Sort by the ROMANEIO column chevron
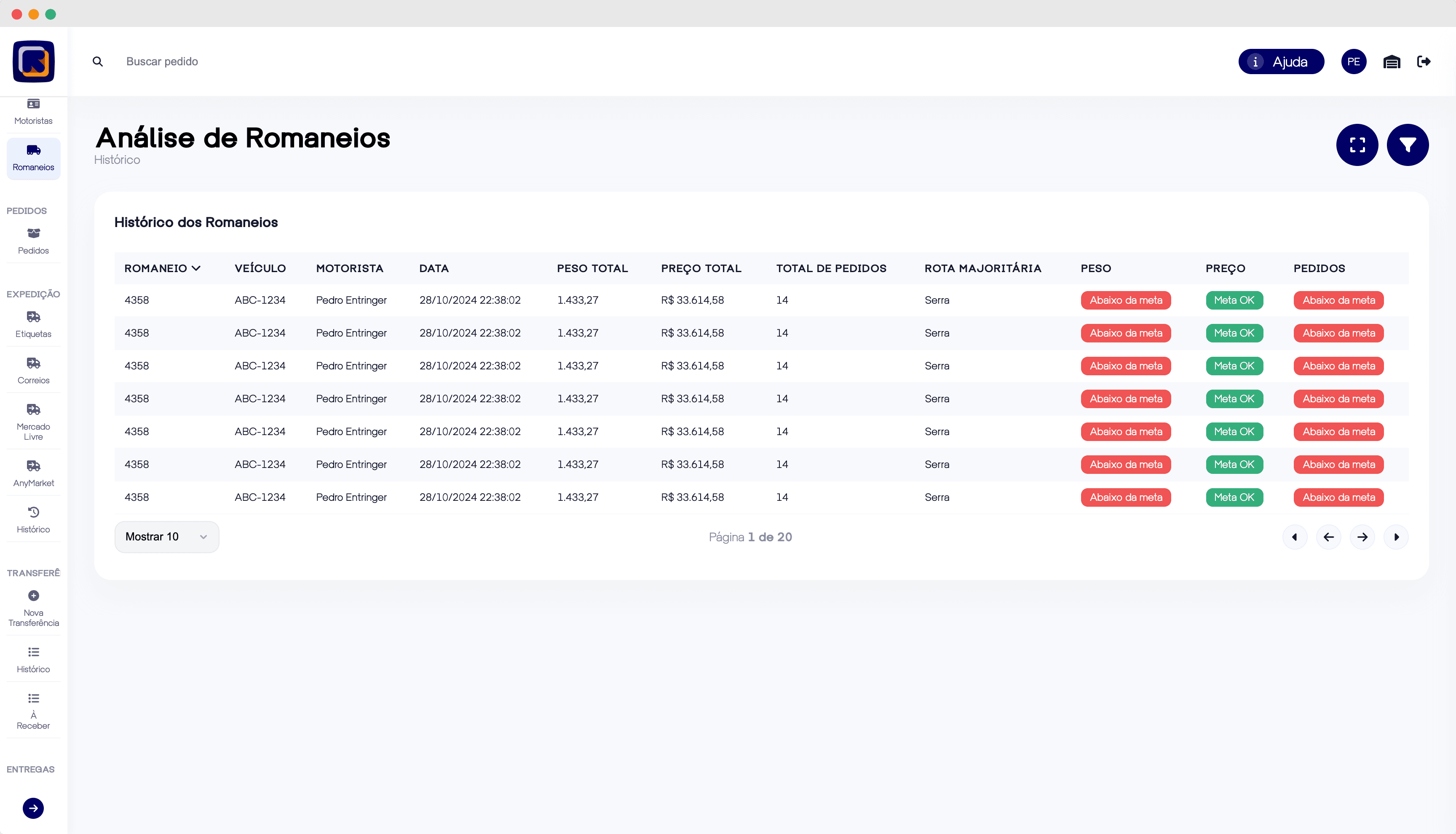 (196, 268)
